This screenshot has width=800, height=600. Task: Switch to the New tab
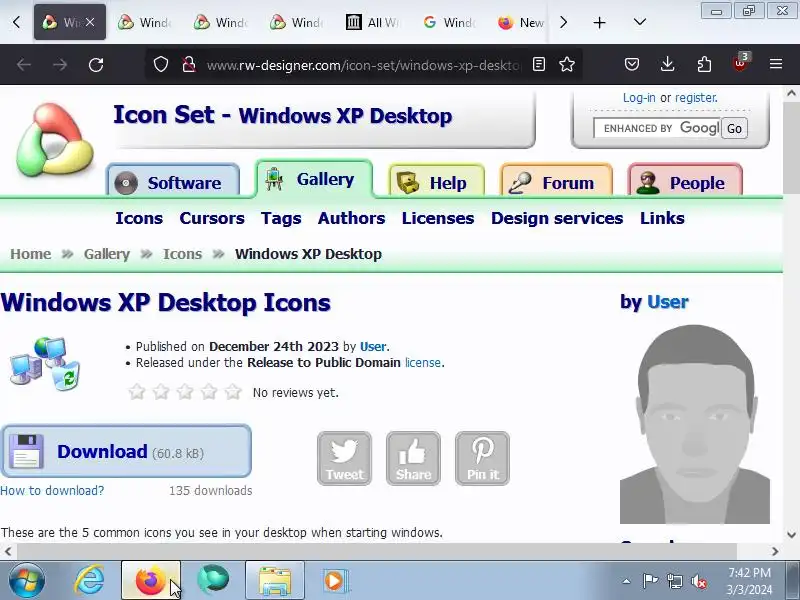coord(520,22)
